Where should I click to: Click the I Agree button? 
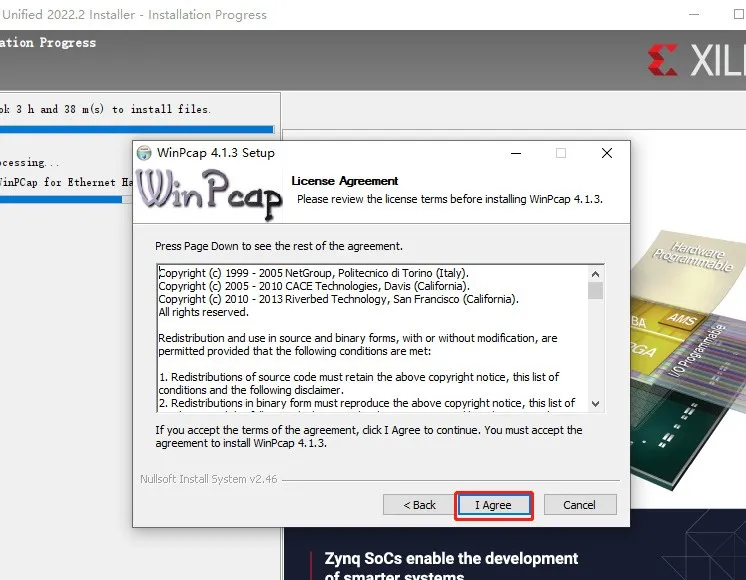494,505
